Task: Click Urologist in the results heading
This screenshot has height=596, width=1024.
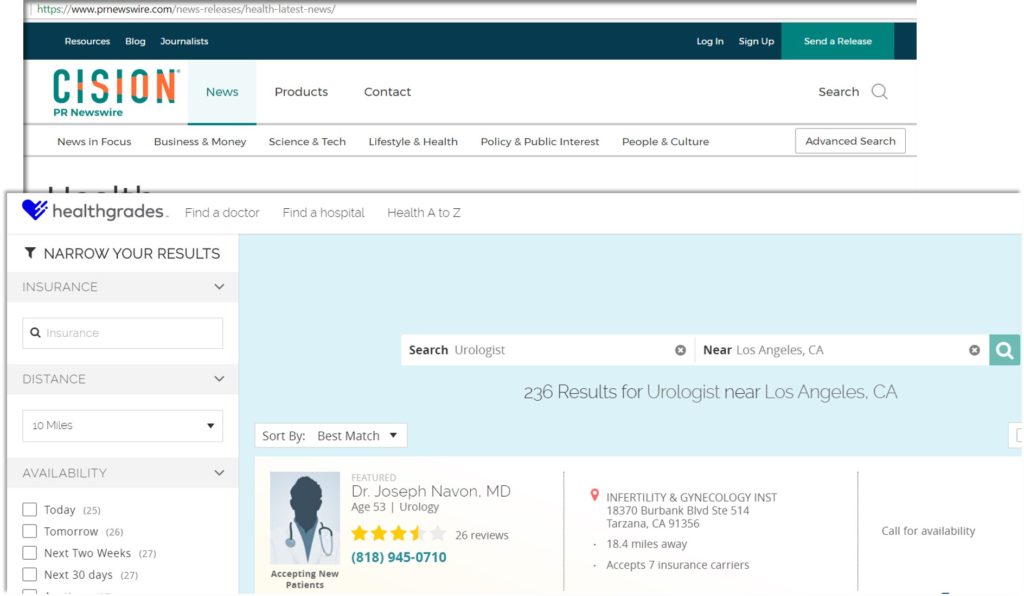Action: 683,392
